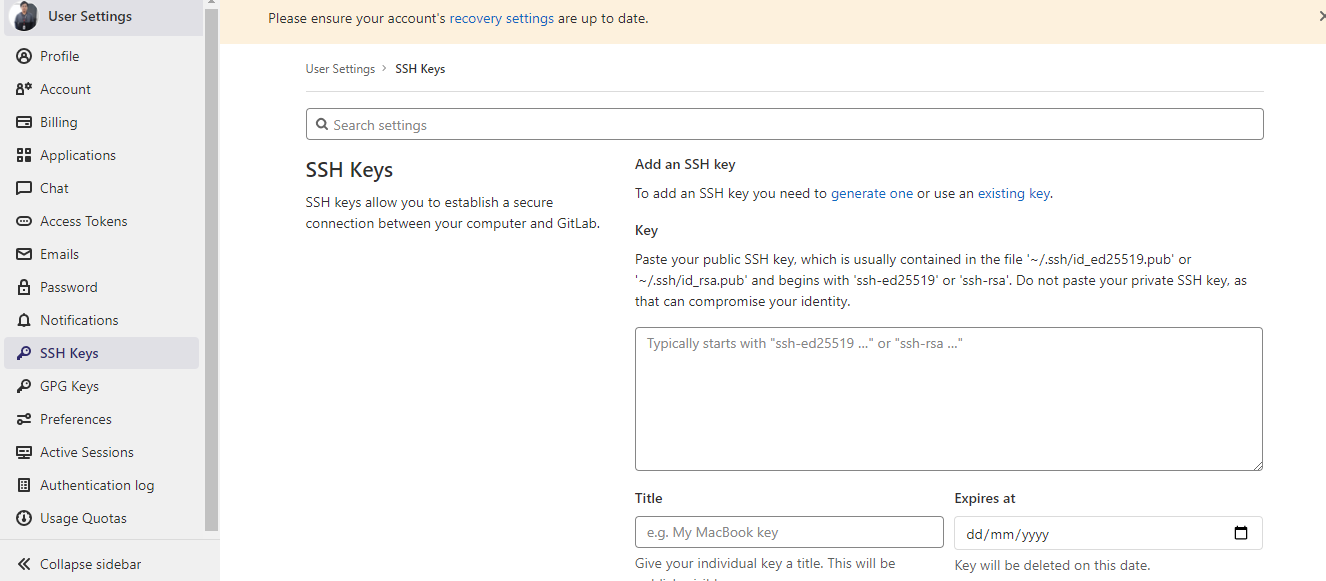Click the existing key link
The height and width of the screenshot is (581, 1326).
click(1013, 193)
